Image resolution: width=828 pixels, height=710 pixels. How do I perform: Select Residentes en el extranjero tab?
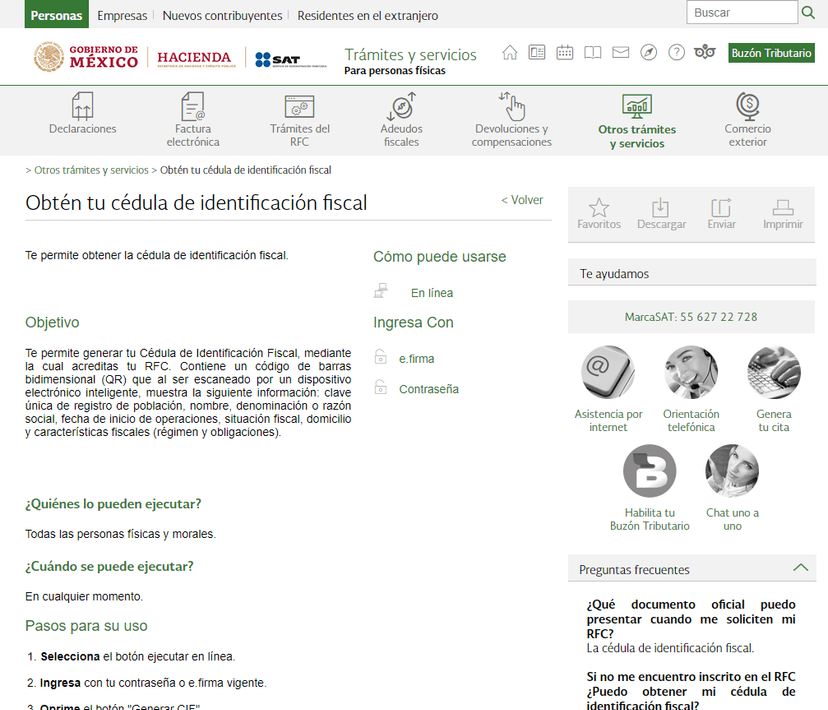[367, 15]
